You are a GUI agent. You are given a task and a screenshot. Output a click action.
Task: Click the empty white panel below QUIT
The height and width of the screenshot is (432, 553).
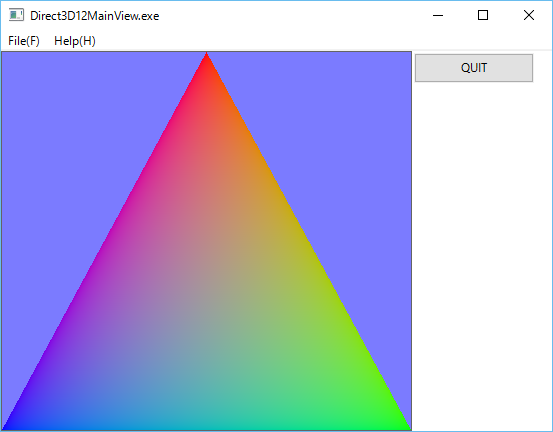click(x=481, y=254)
